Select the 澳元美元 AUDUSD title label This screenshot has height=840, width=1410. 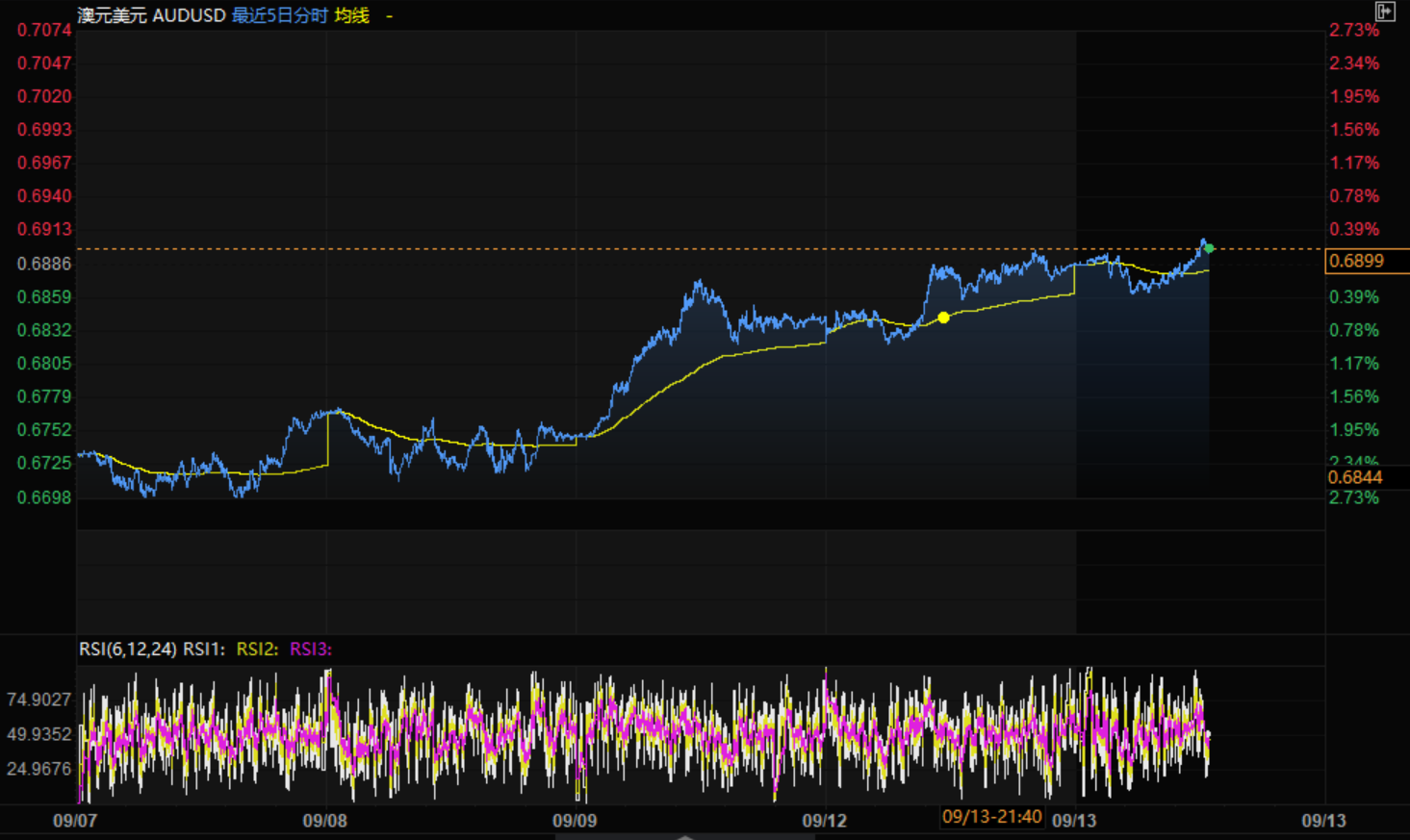click(151, 15)
